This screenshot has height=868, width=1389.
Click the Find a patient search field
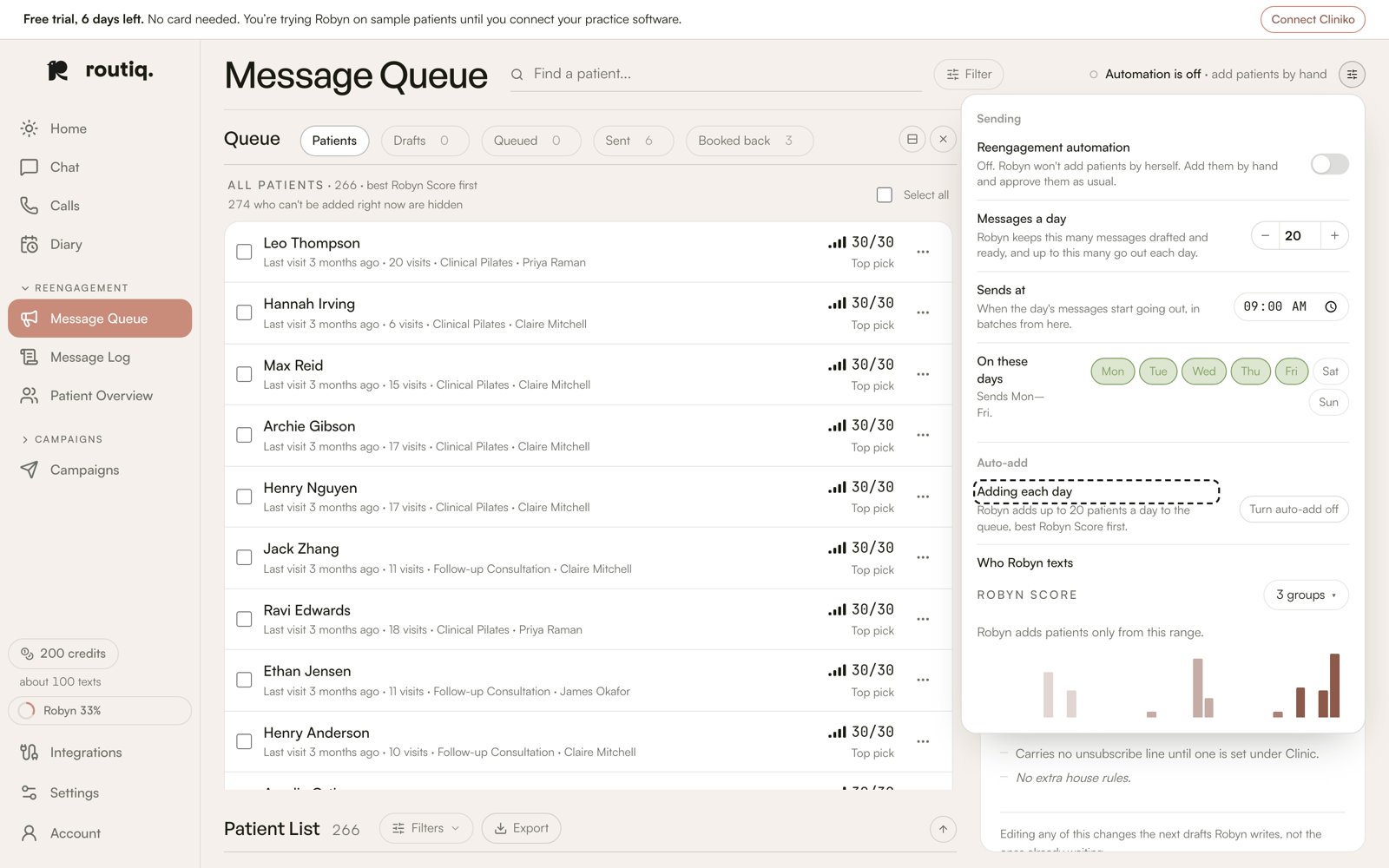[x=716, y=75]
